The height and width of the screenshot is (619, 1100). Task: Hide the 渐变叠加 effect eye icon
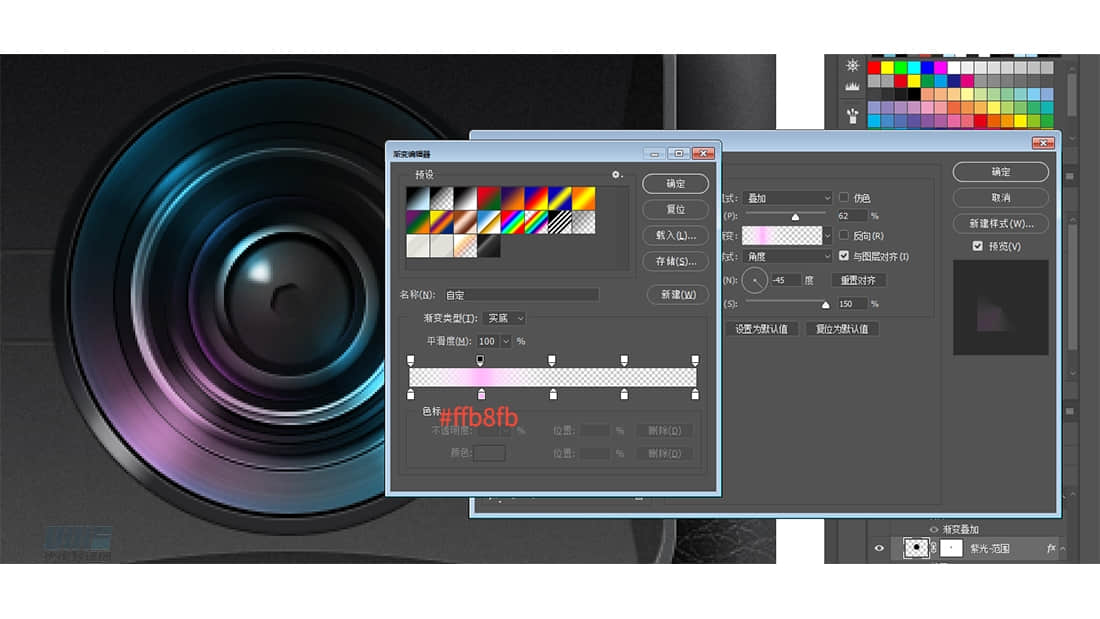[x=934, y=529]
